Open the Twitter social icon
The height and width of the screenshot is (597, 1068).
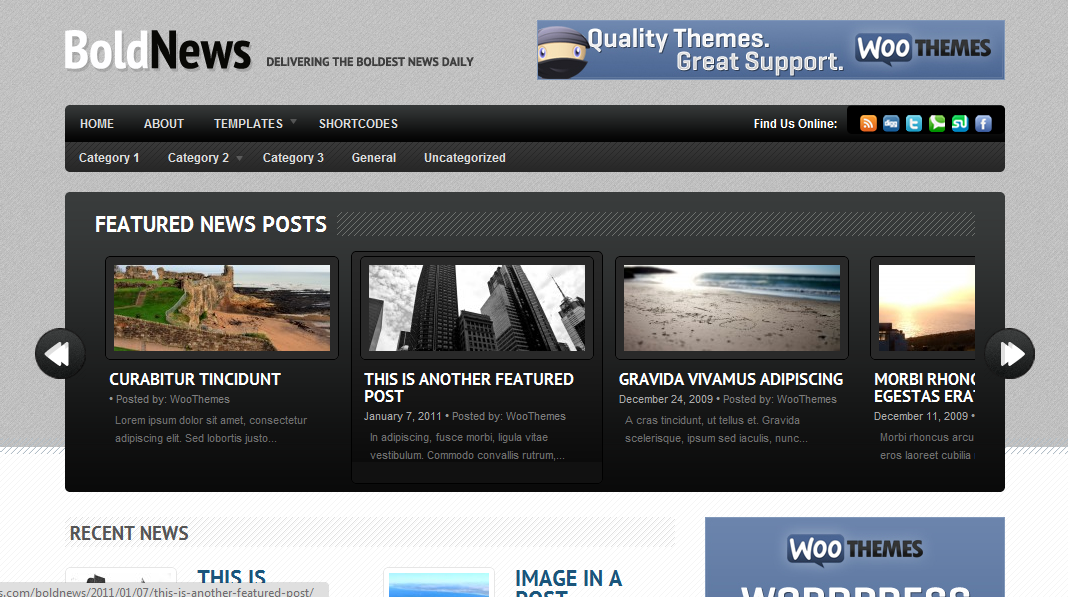point(913,123)
